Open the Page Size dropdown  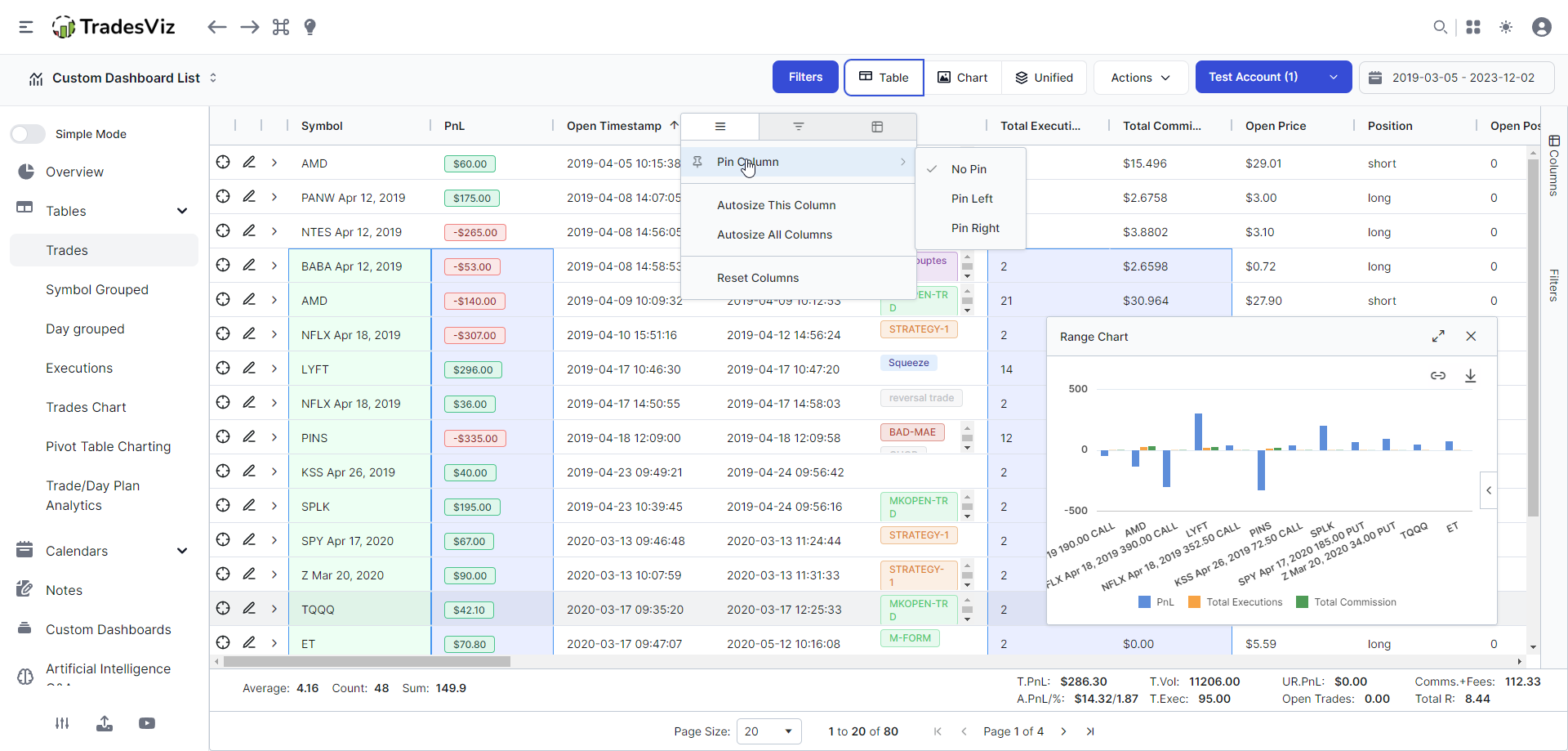(768, 731)
